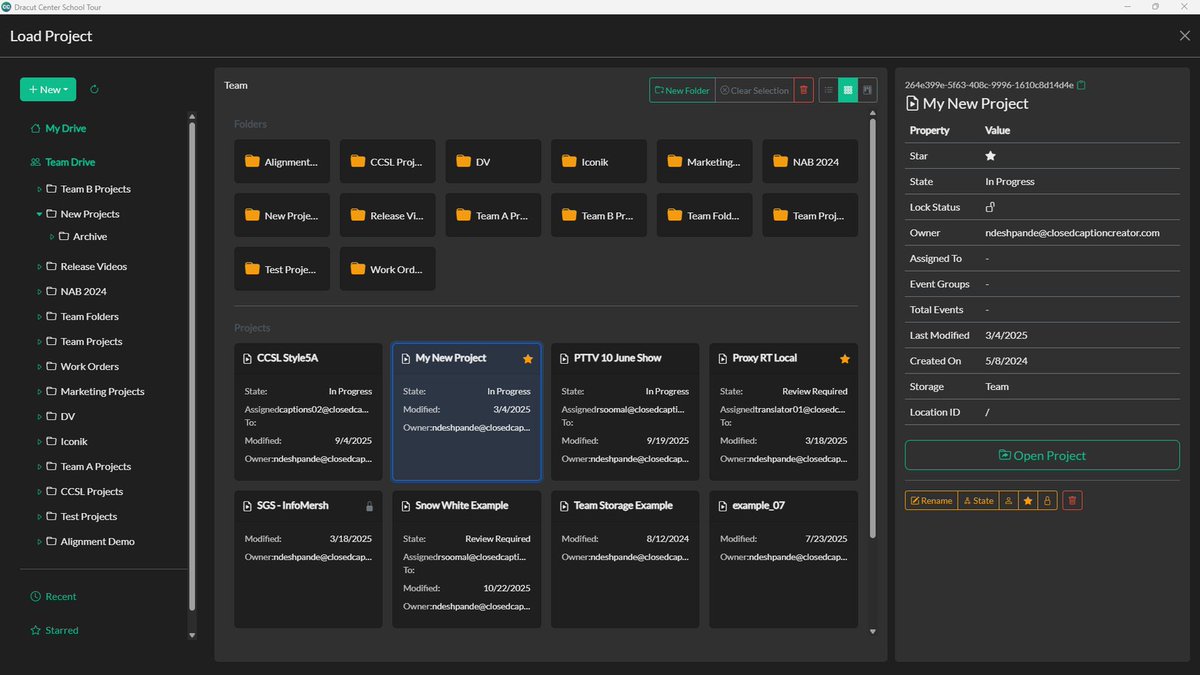The width and height of the screenshot is (1200, 675).
Task: Open the New Proje... folder tile
Action: (x=282, y=215)
